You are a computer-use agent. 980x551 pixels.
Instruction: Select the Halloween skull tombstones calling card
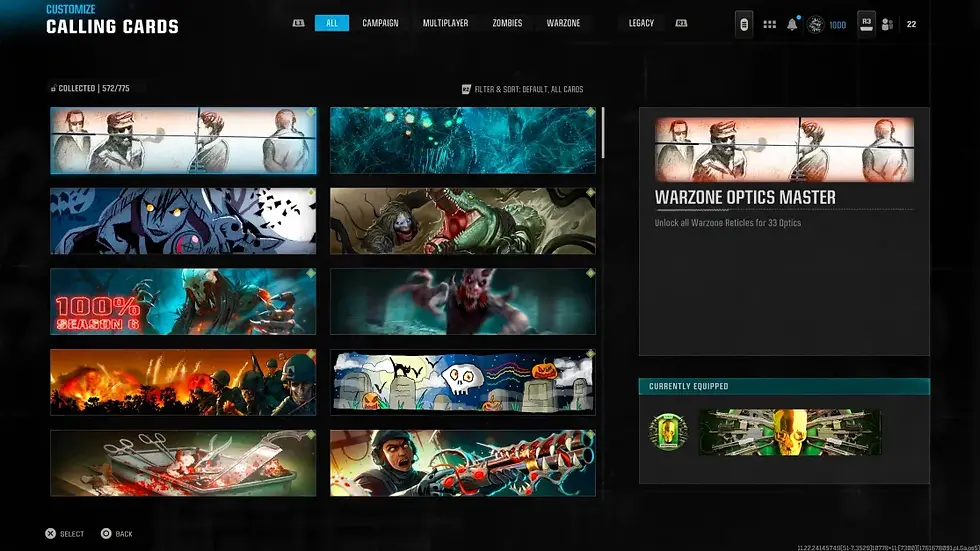462,382
